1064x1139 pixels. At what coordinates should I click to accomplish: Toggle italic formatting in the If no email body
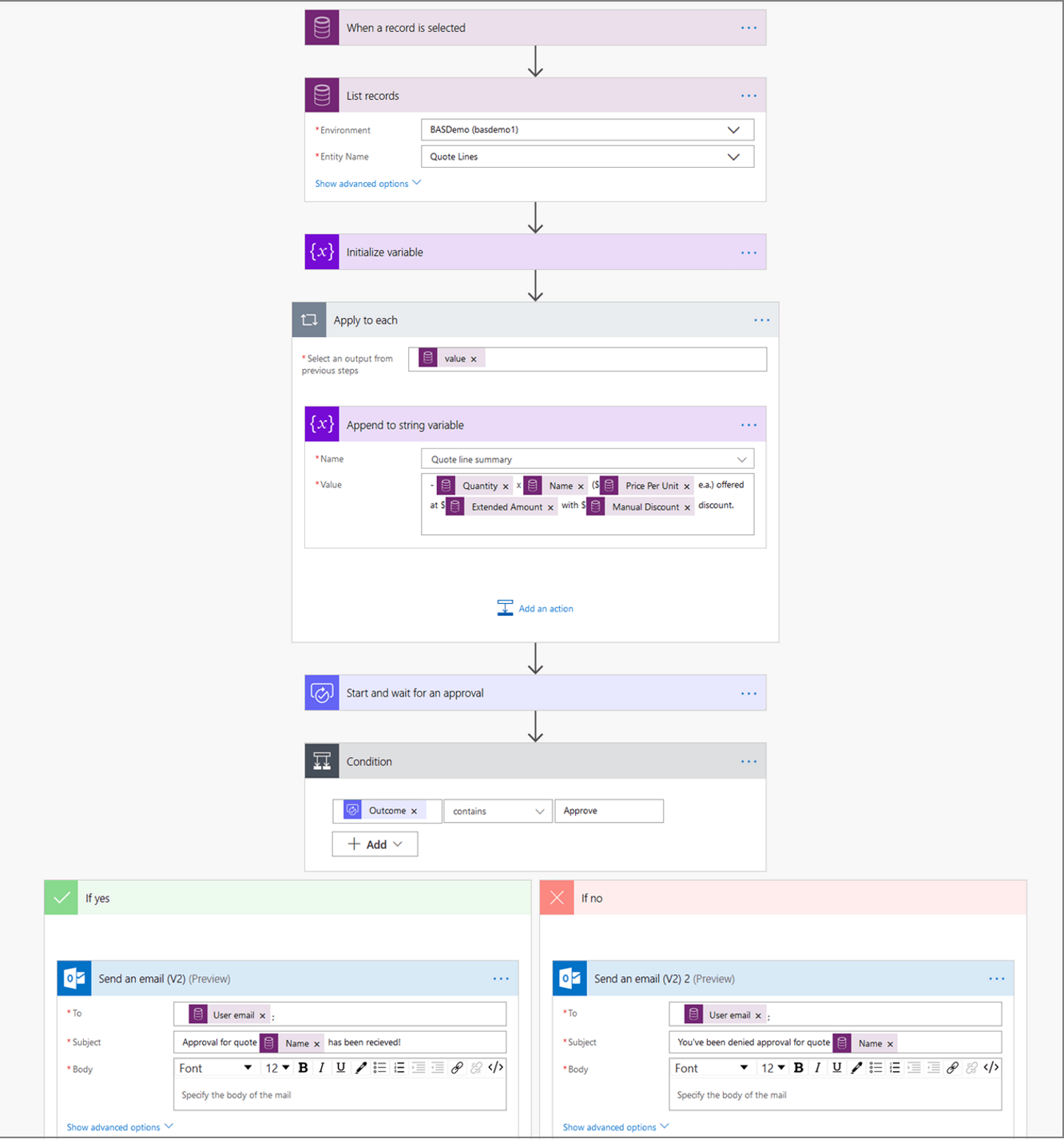(817, 1067)
